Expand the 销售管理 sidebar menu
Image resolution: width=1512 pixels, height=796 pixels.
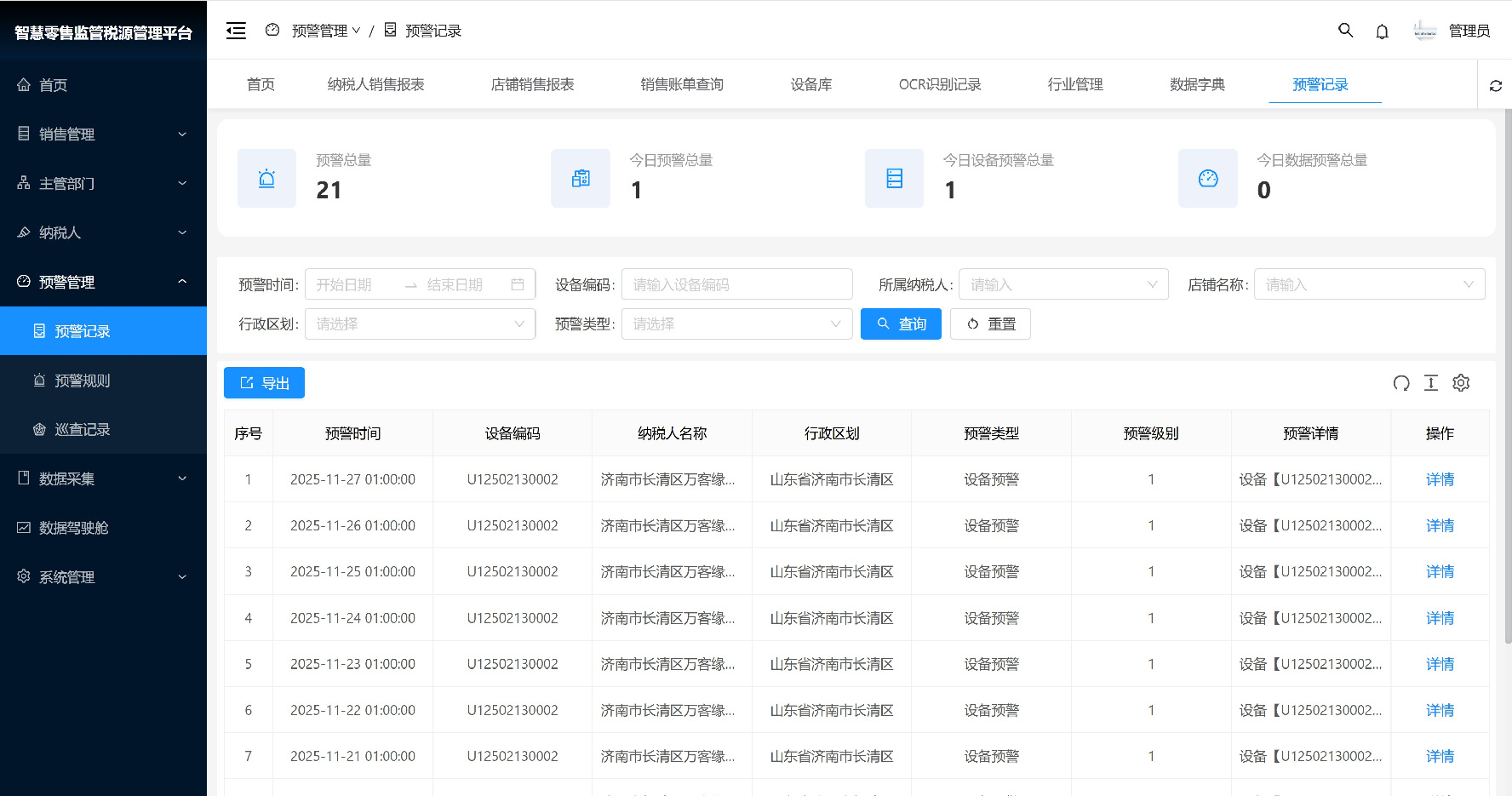pyautogui.click(x=103, y=135)
